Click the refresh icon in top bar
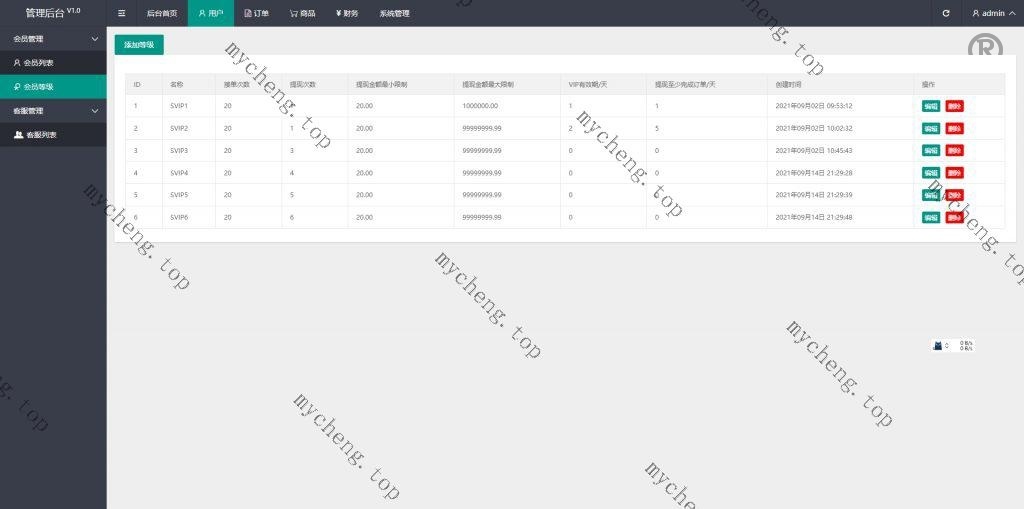The height and width of the screenshot is (509, 1024). click(x=946, y=13)
